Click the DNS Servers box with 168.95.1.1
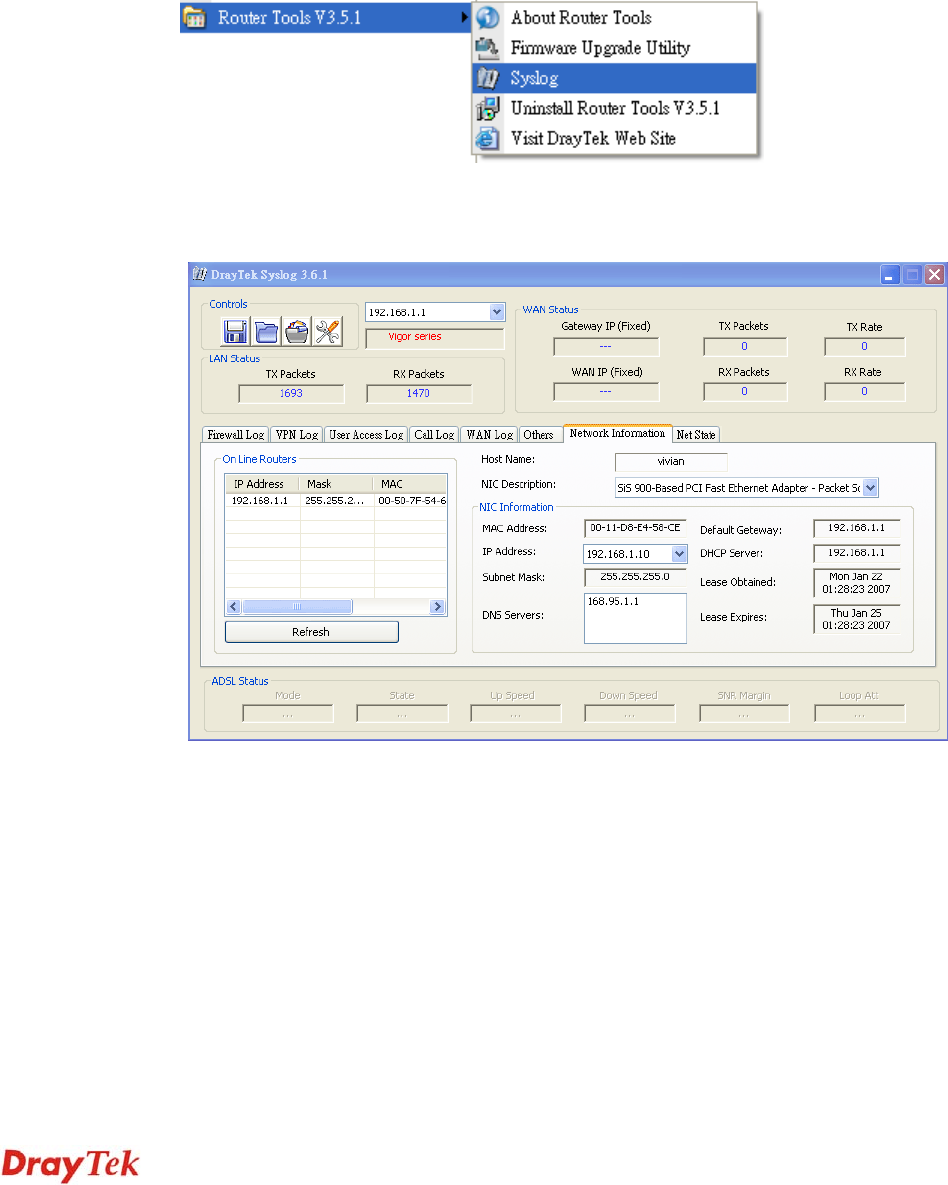The image size is (948, 1185). [635, 618]
